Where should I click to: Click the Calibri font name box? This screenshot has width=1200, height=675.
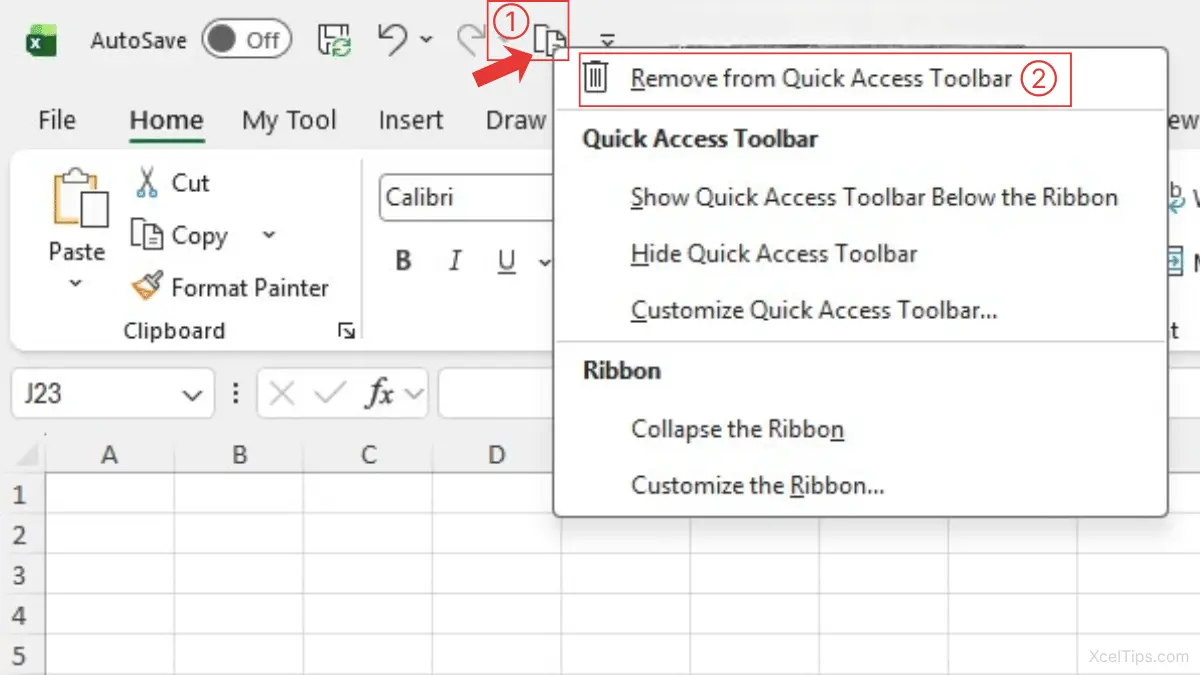coord(465,198)
